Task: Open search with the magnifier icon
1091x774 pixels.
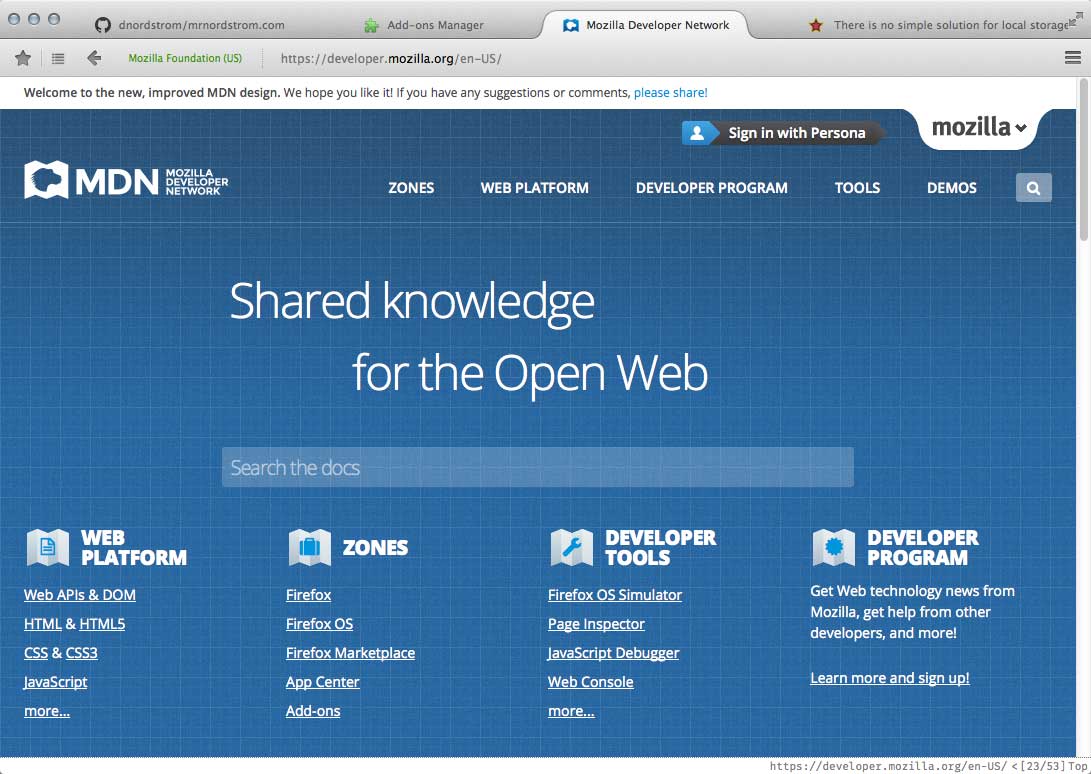Action: (x=1033, y=187)
